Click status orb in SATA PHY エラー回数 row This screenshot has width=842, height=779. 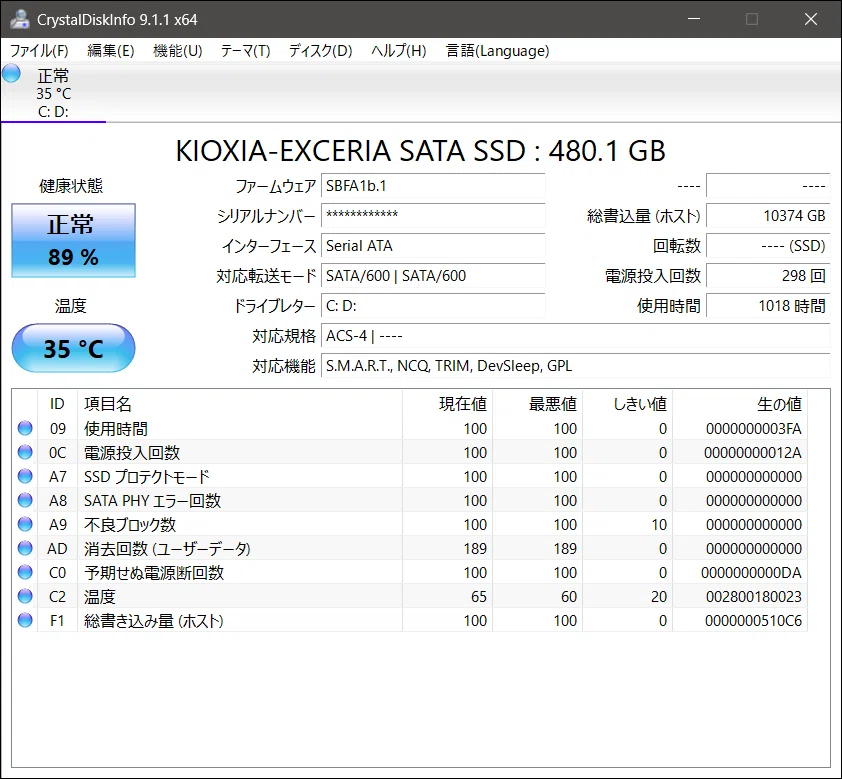pyautogui.click(x=25, y=500)
